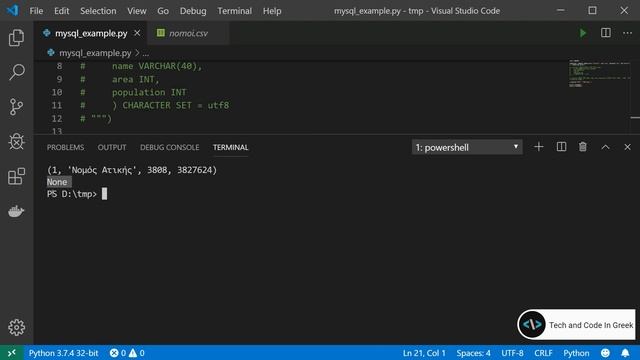Open the Edit menu
The height and width of the screenshot is (360, 640).
pos(62,11)
